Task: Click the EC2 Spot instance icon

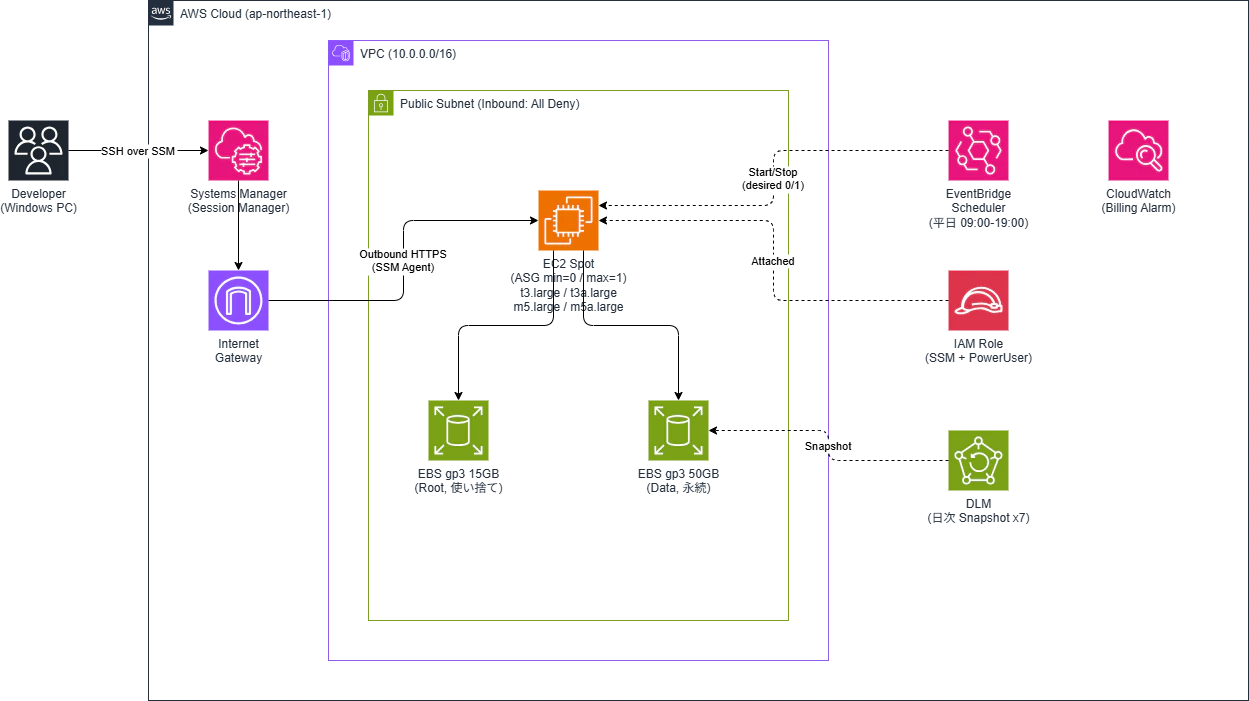Action: coord(568,220)
